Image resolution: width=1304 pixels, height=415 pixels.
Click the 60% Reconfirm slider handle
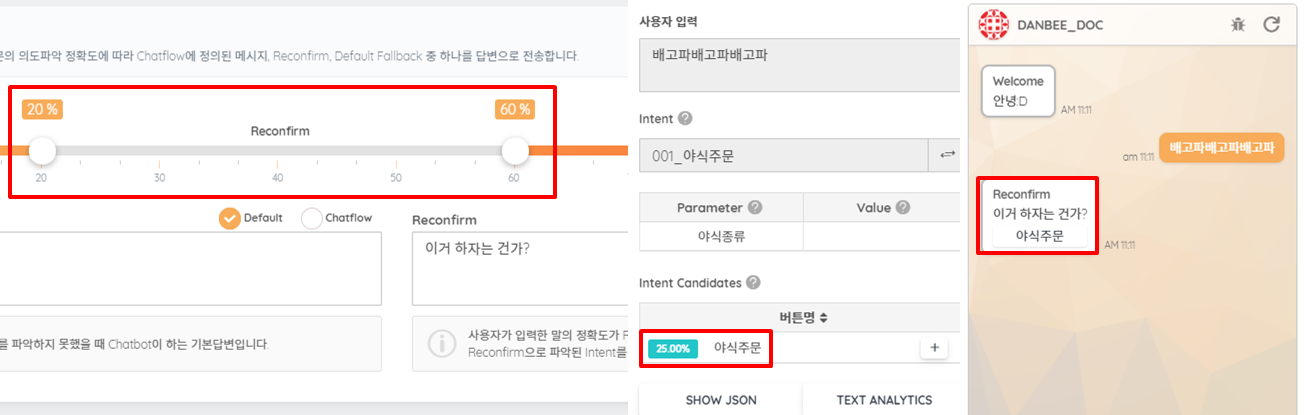click(x=515, y=151)
